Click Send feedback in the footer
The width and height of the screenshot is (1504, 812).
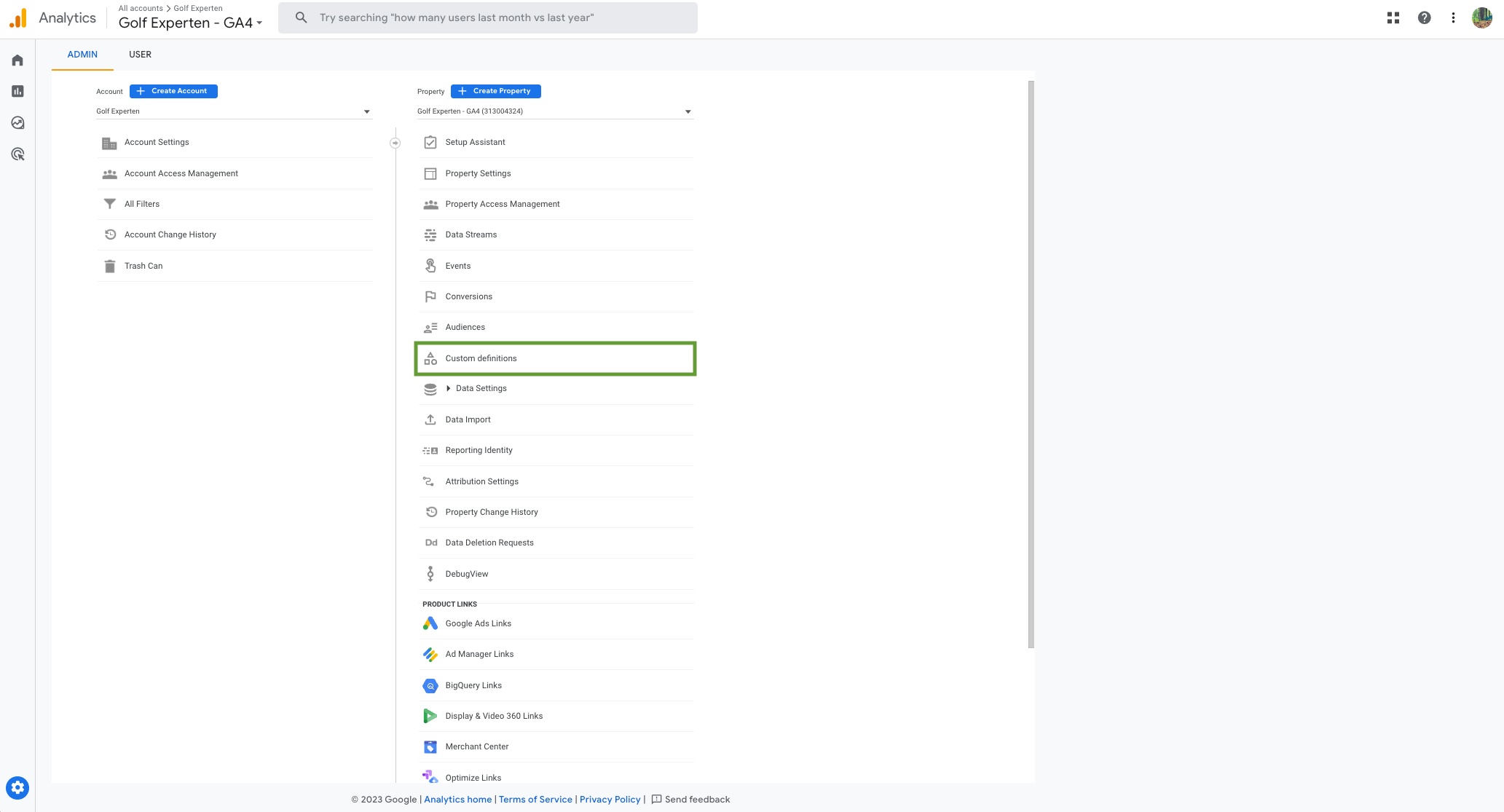coord(690,800)
